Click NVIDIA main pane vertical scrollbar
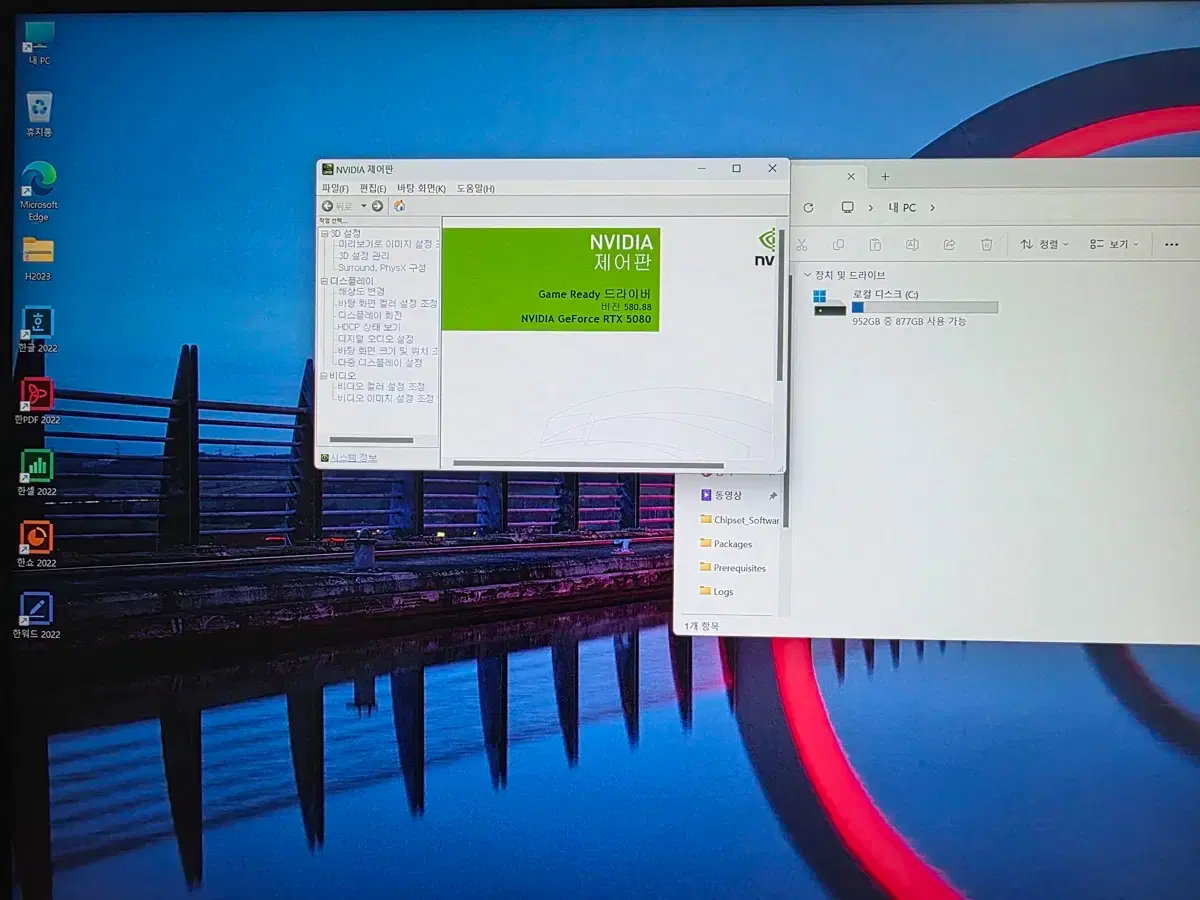This screenshot has width=1200, height=900. (780, 305)
